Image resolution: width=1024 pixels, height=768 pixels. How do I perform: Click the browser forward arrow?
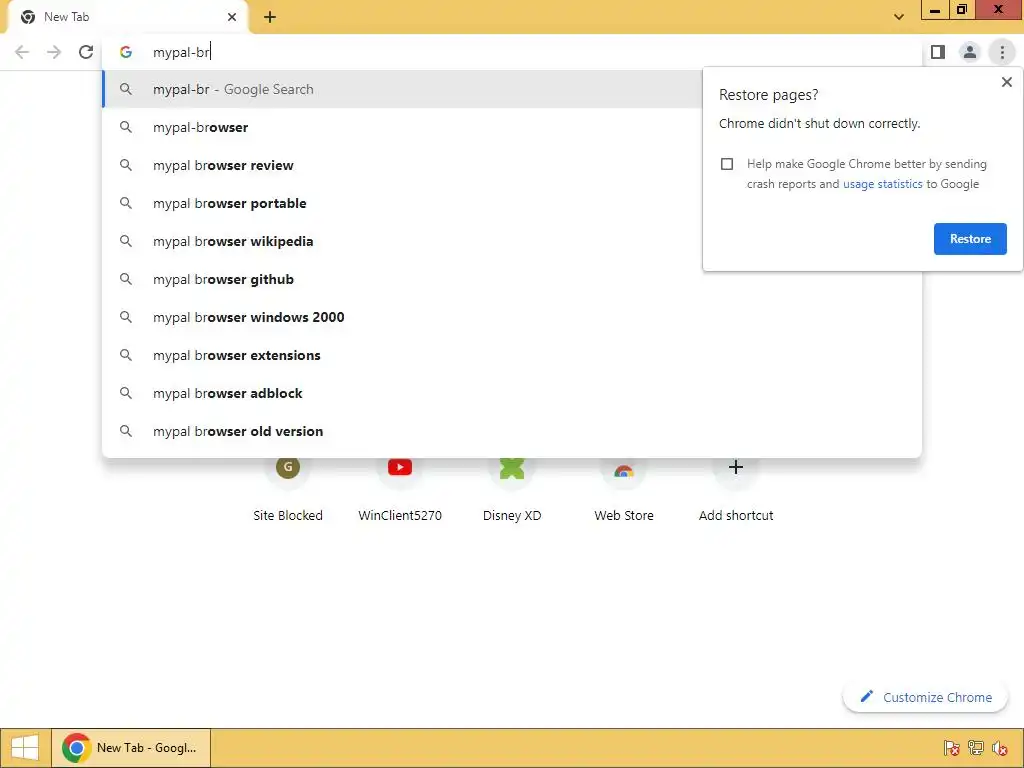[x=54, y=52]
